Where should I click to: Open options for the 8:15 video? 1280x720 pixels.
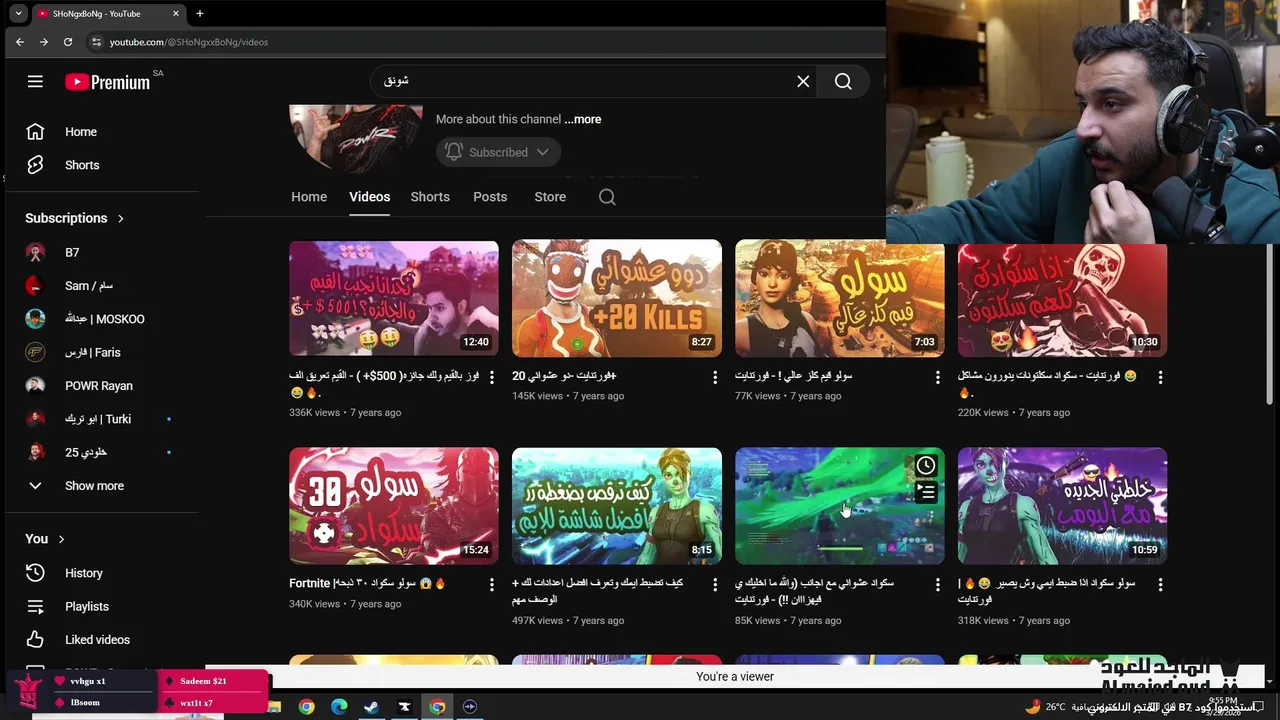click(714, 584)
